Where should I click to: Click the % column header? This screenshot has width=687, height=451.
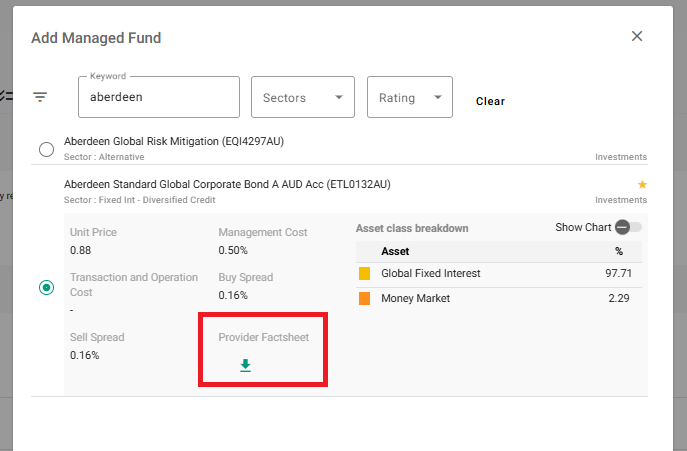coord(619,252)
